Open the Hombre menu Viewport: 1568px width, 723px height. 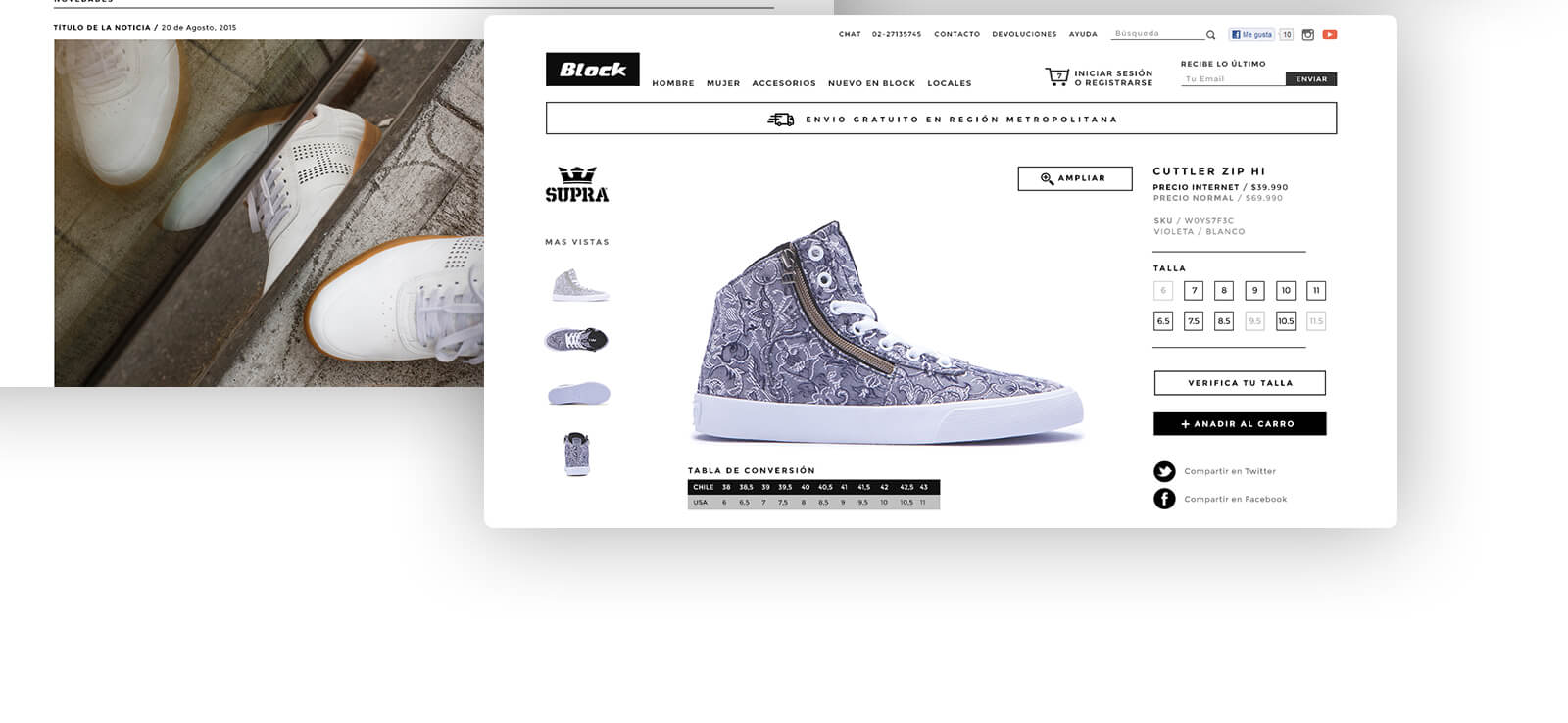click(673, 83)
